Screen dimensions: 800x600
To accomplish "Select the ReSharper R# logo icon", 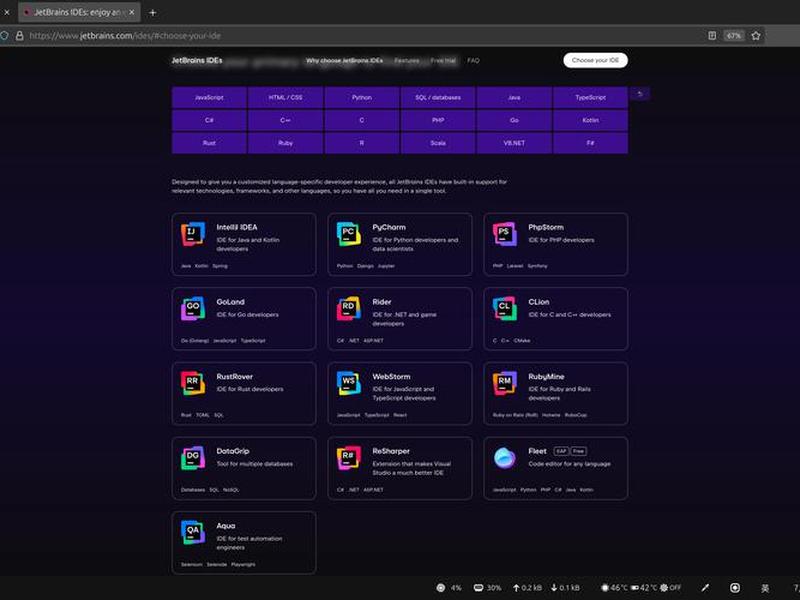I will coord(348,458).
